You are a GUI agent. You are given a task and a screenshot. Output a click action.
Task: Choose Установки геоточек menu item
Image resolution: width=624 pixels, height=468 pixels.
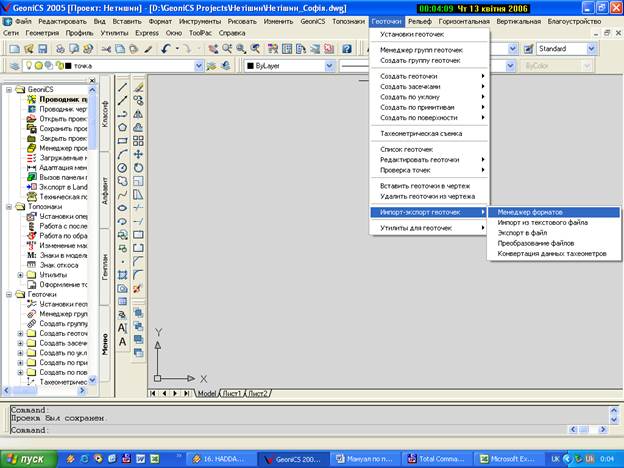click(x=429, y=34)
